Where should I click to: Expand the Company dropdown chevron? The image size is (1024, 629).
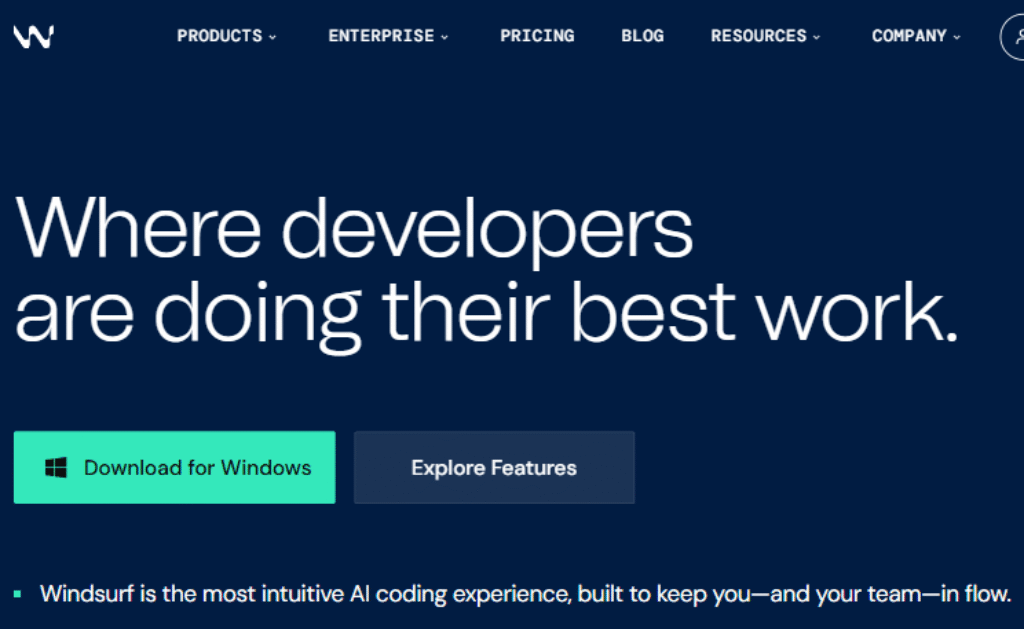click(956, 37)
